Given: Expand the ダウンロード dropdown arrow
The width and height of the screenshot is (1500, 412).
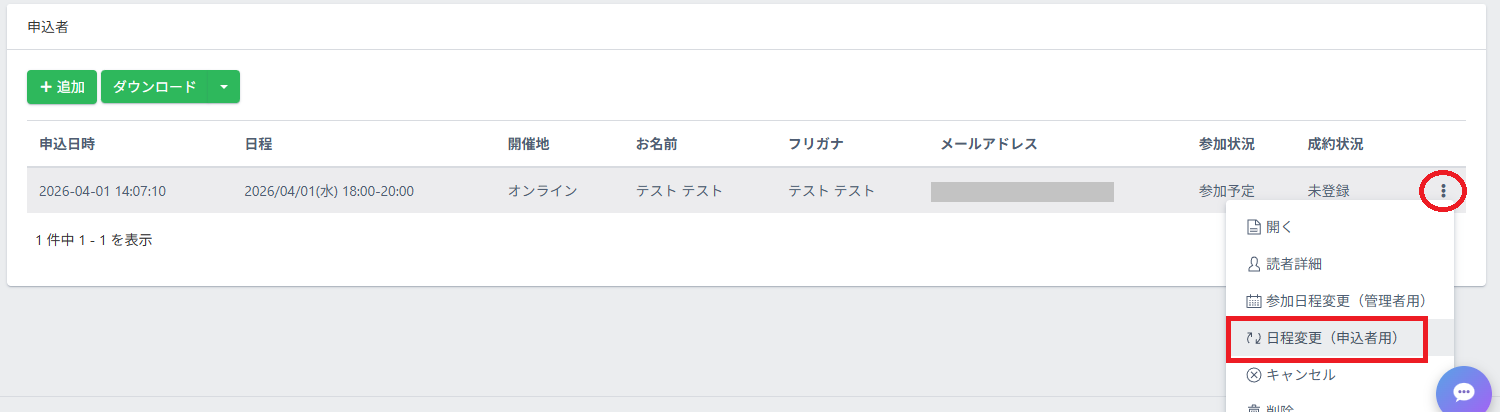Looking at the screenshot, I should pyautogui.click(x=223, y=87).
